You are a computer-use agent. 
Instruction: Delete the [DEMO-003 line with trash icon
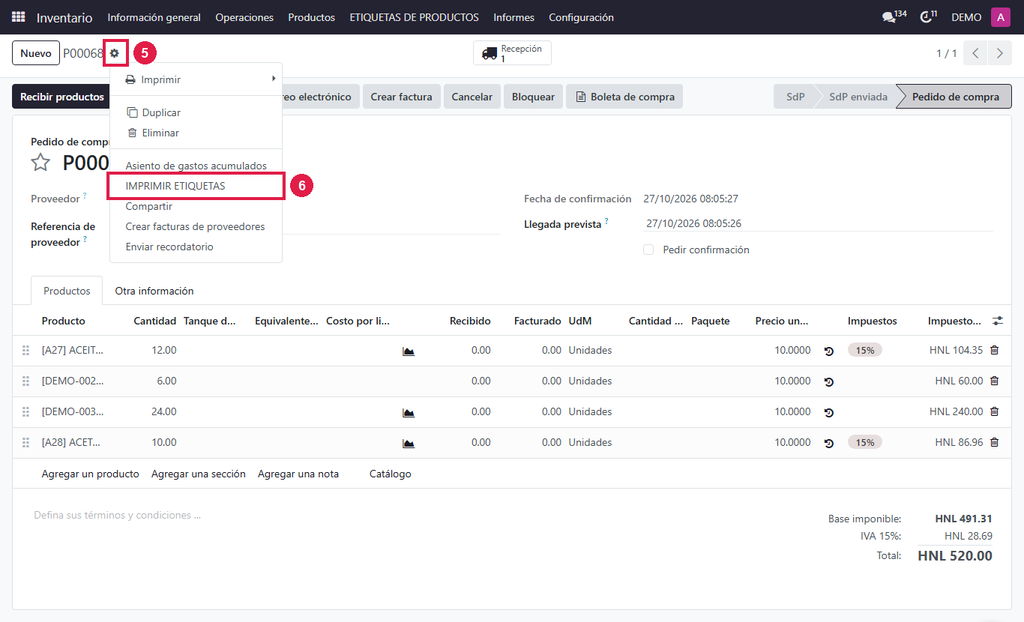(995, 412)
